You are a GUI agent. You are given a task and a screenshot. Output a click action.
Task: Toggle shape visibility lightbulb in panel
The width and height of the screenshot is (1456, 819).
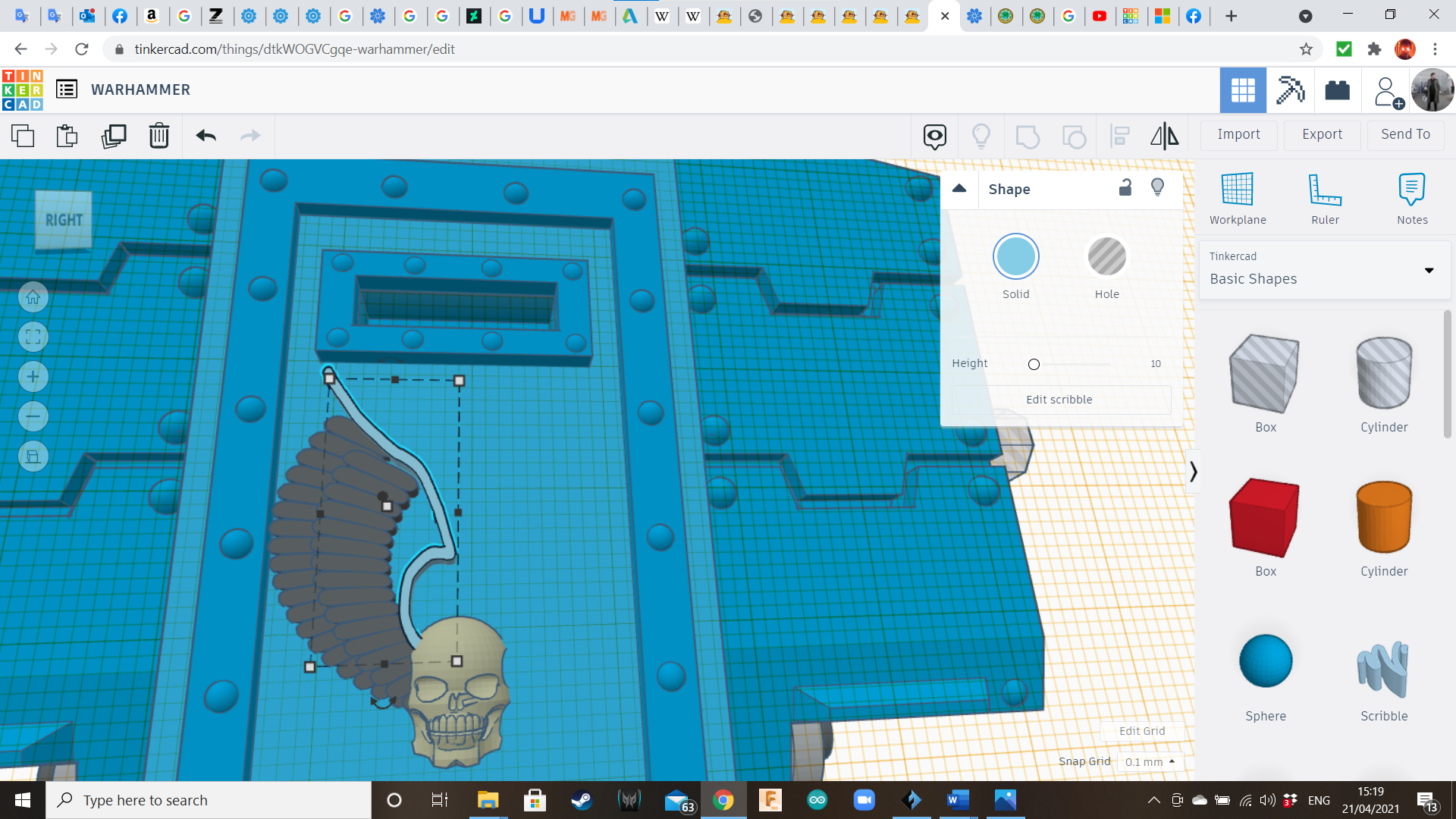click(1157, 188)
